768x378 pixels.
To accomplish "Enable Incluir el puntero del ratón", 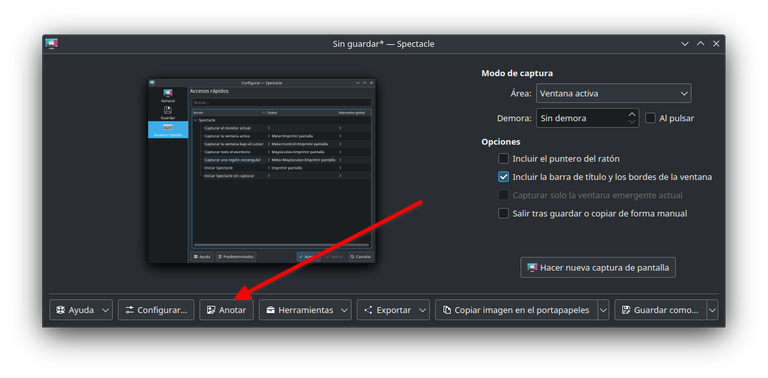I will (504, 159).
